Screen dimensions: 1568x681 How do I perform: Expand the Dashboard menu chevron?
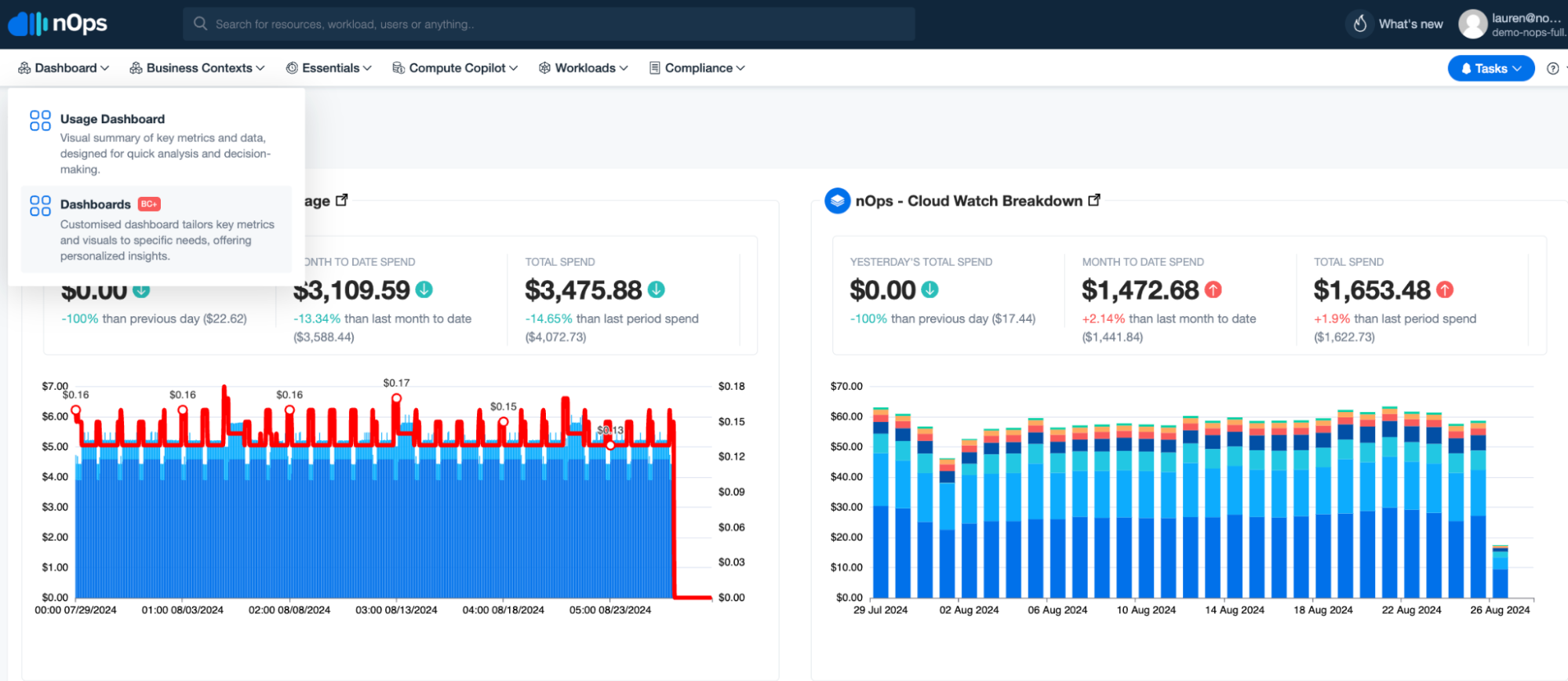point(104,68)
